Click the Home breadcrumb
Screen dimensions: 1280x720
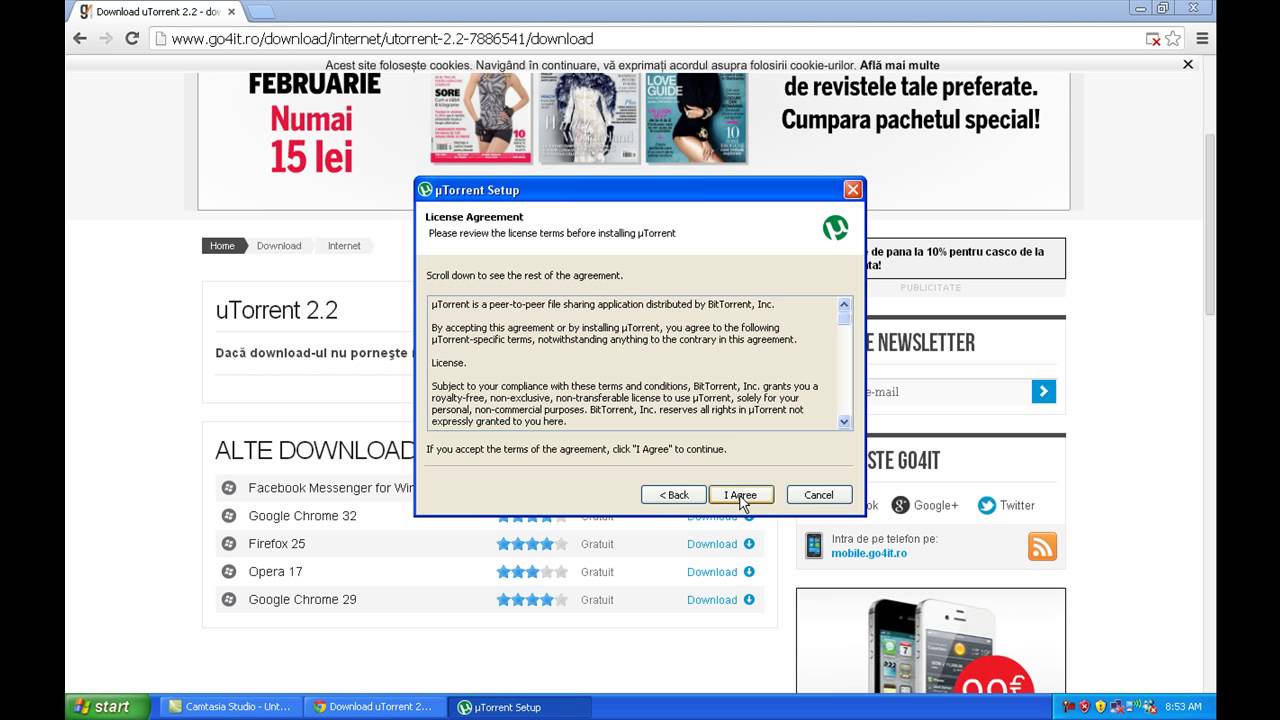pos(222,245)
